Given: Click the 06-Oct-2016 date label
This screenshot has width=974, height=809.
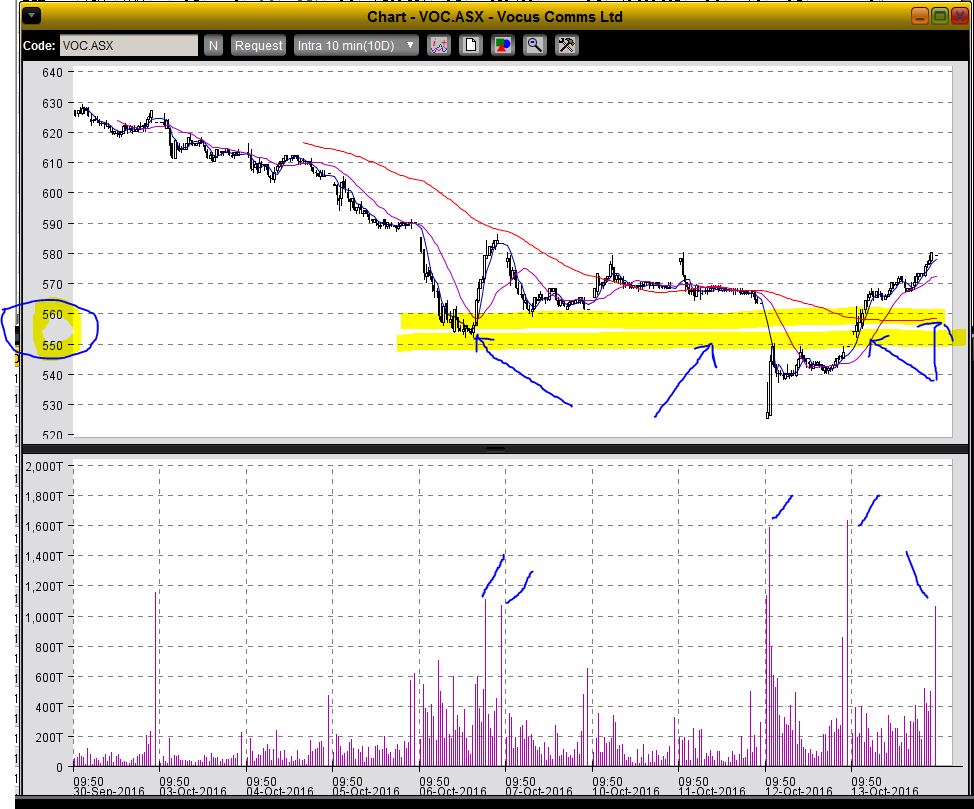Looking at the screenshot, I should (453, 792).
